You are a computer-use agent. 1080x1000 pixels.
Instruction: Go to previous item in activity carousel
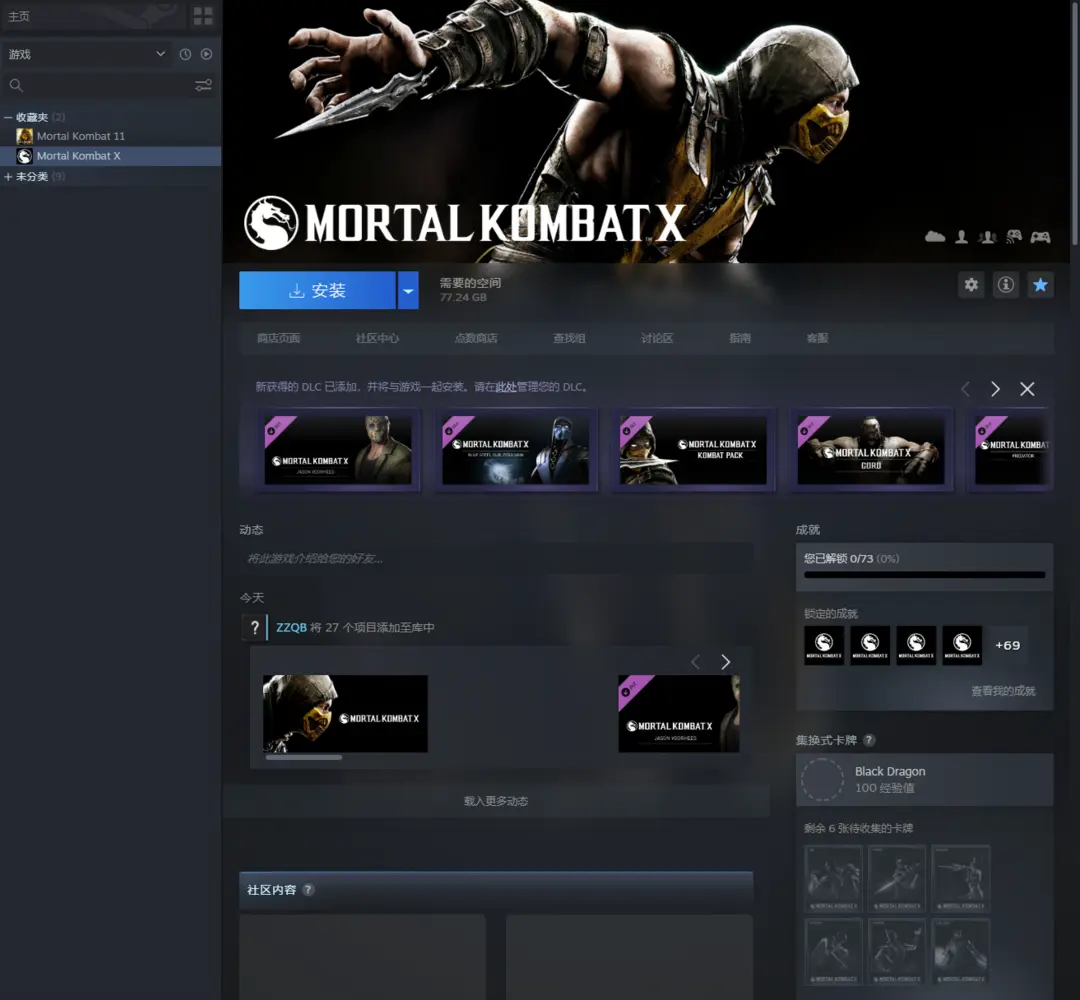point(695,662)
